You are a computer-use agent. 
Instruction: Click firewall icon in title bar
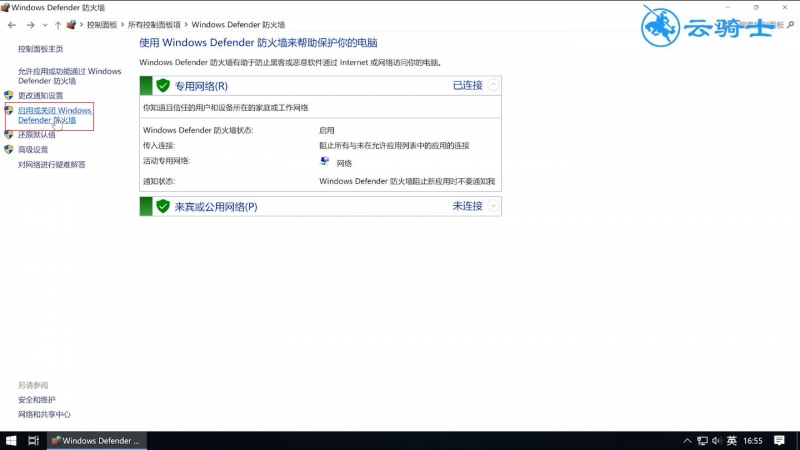pos(5,8)
